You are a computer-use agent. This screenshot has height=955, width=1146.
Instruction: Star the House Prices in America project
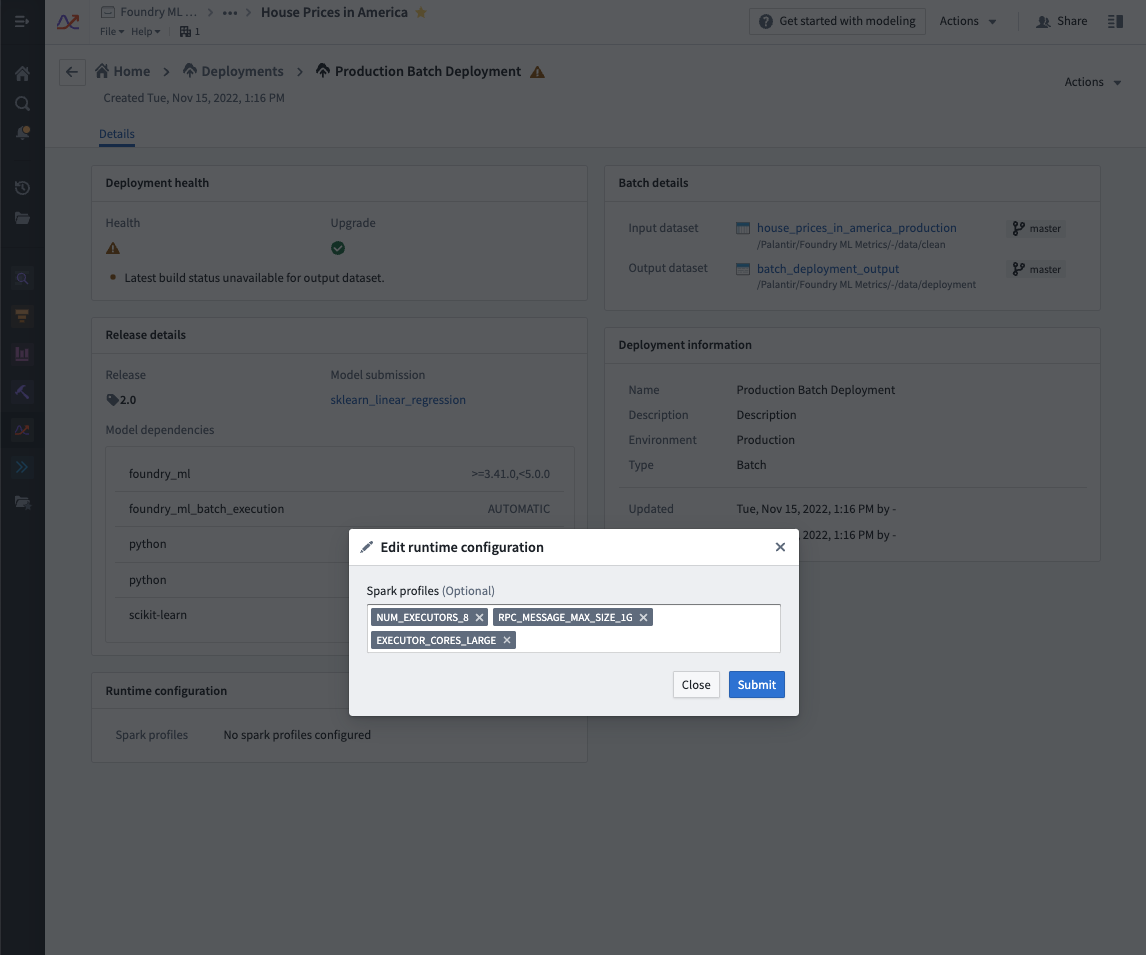[x=421, y=12]
